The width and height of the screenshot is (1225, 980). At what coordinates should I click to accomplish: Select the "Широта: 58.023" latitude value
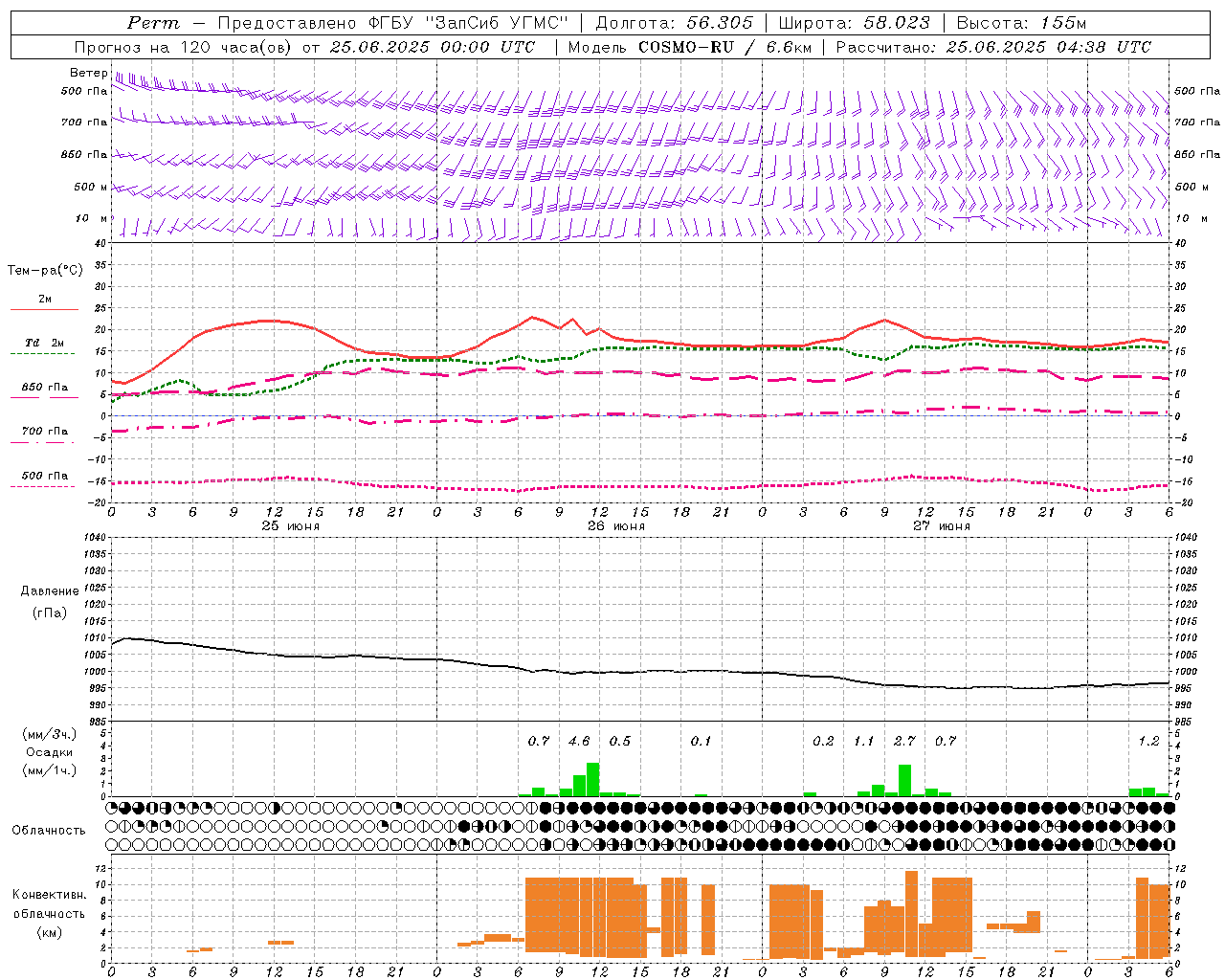click(x=854, y=23)
